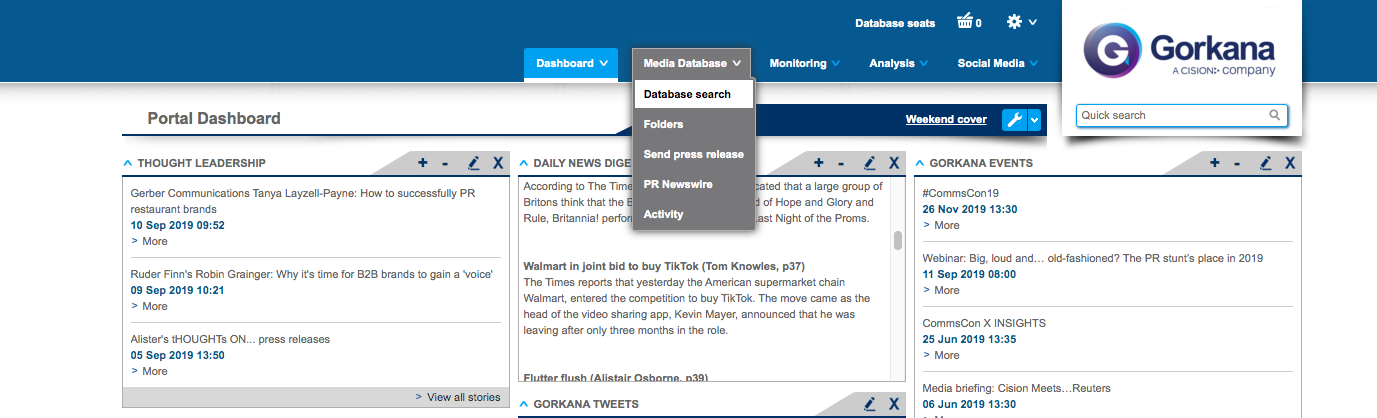This screenshot has width=1377, height=418.
Task: Edit the Daily News Digest panel
Action: pos(870,163)
